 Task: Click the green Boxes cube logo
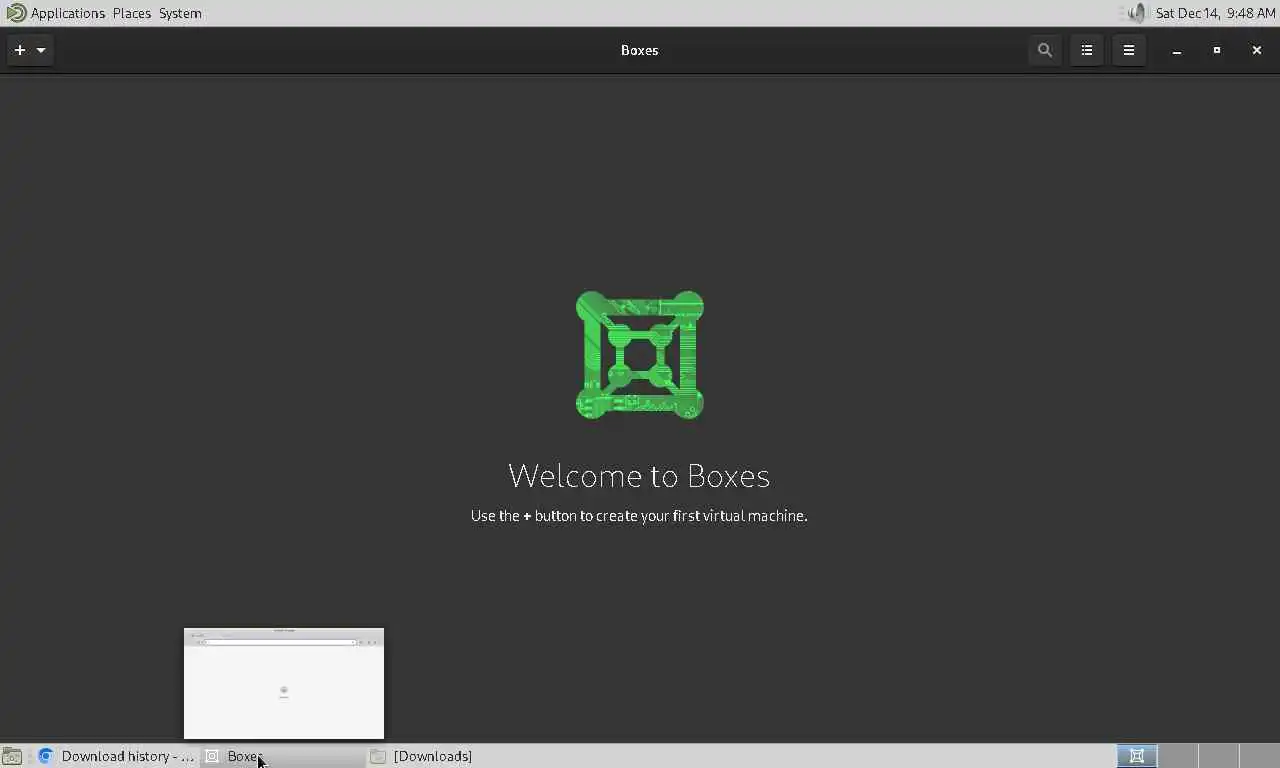[640, 355]
